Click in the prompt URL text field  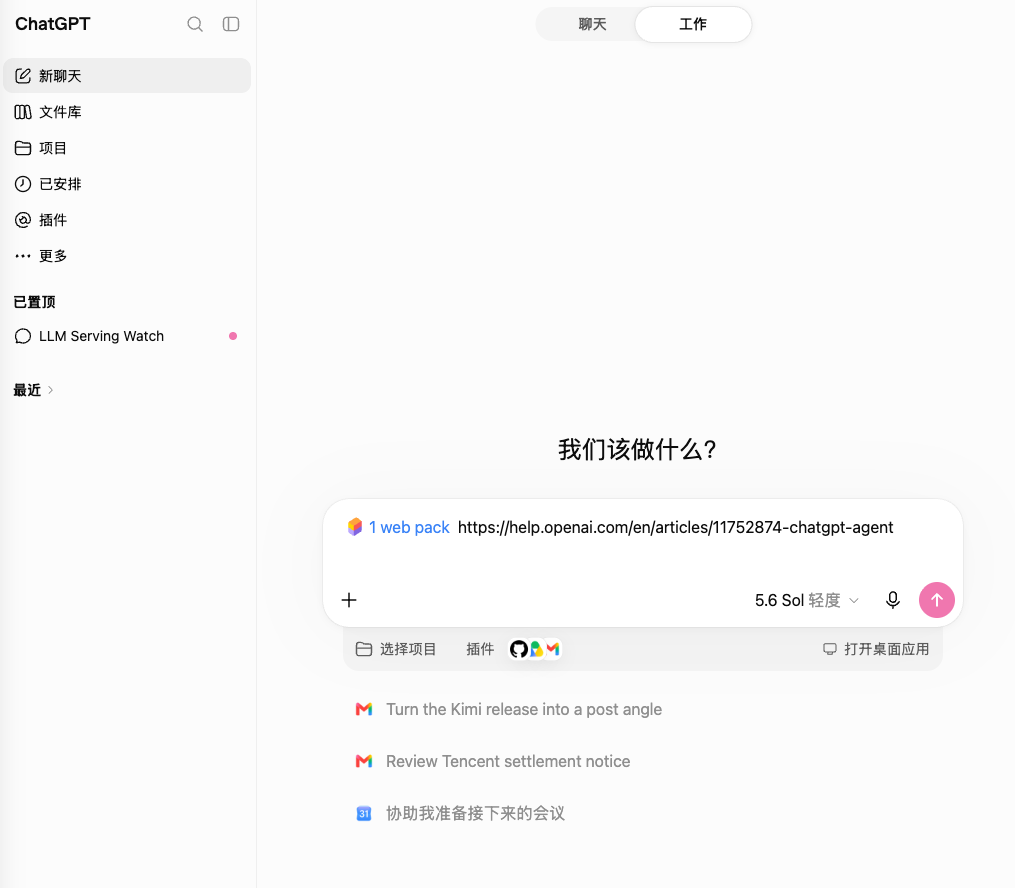675,527
